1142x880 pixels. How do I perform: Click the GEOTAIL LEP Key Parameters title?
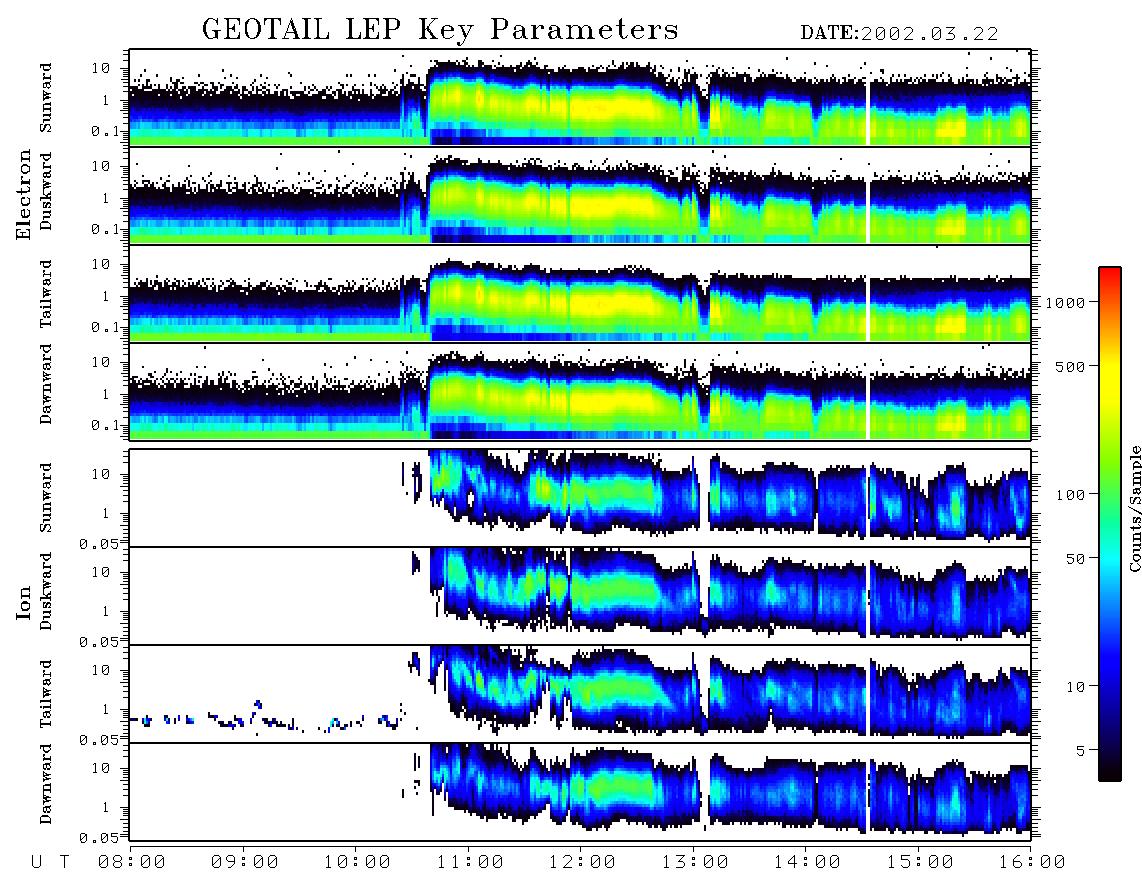[440, 30]
